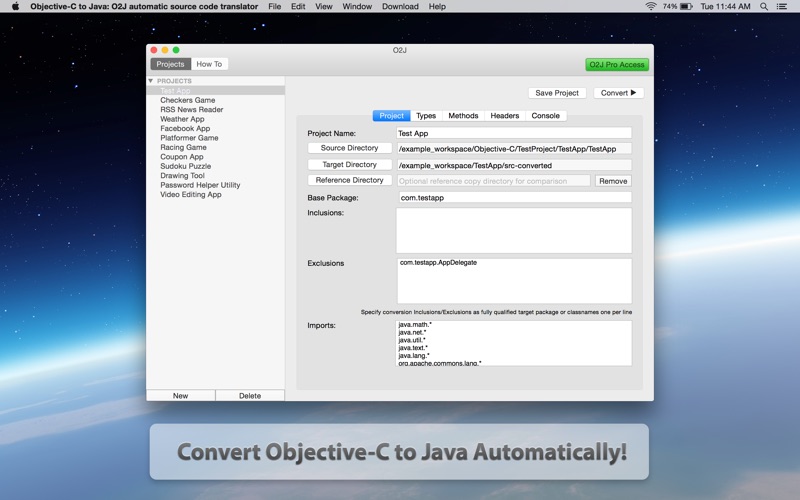Open the Download menu

point(400,6)
